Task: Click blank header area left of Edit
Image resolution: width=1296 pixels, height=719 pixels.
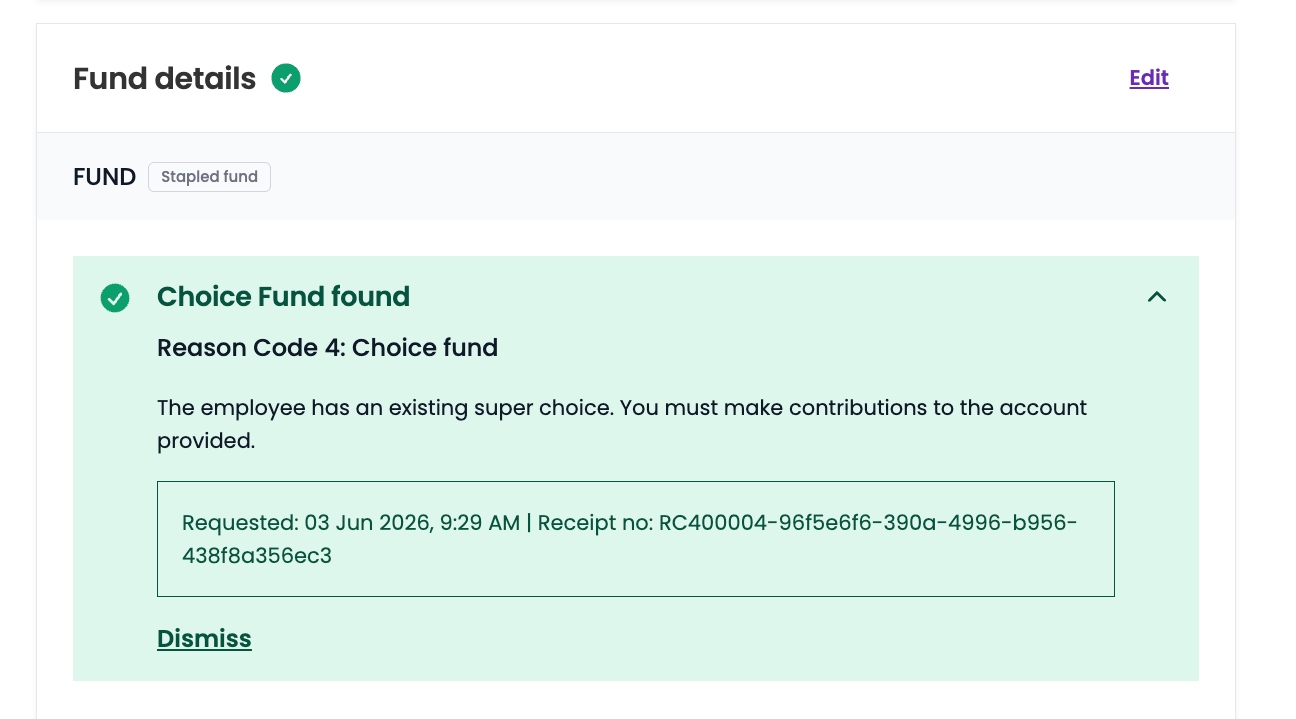Action: [700, 78]
